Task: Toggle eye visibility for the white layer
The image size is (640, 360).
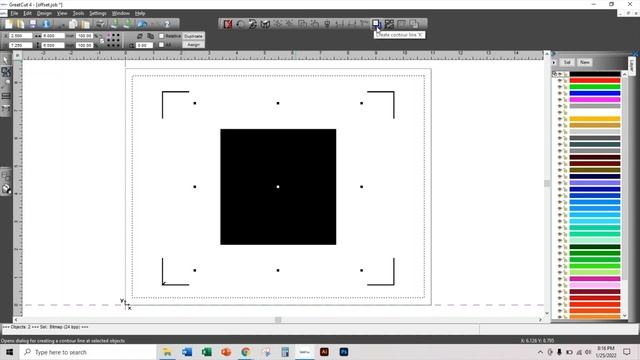Action: (x=560, y=112)
